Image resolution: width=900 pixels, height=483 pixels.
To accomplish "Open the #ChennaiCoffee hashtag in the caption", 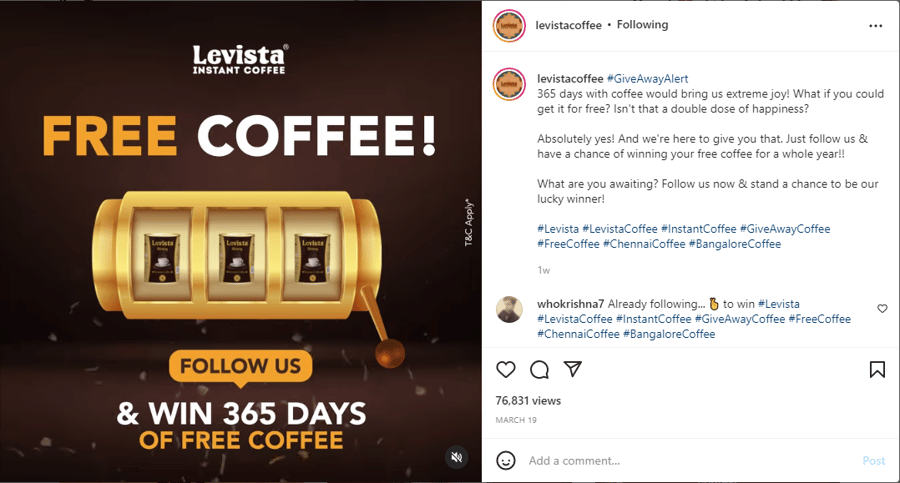I will coord(644,244).
